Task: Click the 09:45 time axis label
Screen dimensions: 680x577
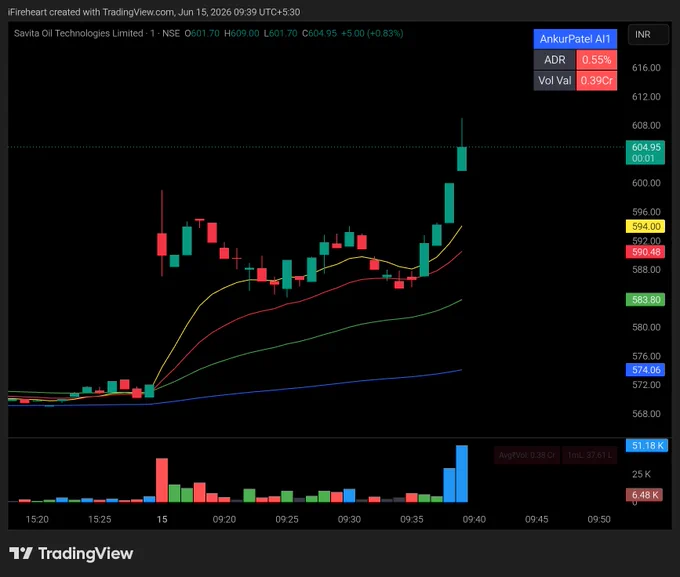Action: tap(537, 519)
